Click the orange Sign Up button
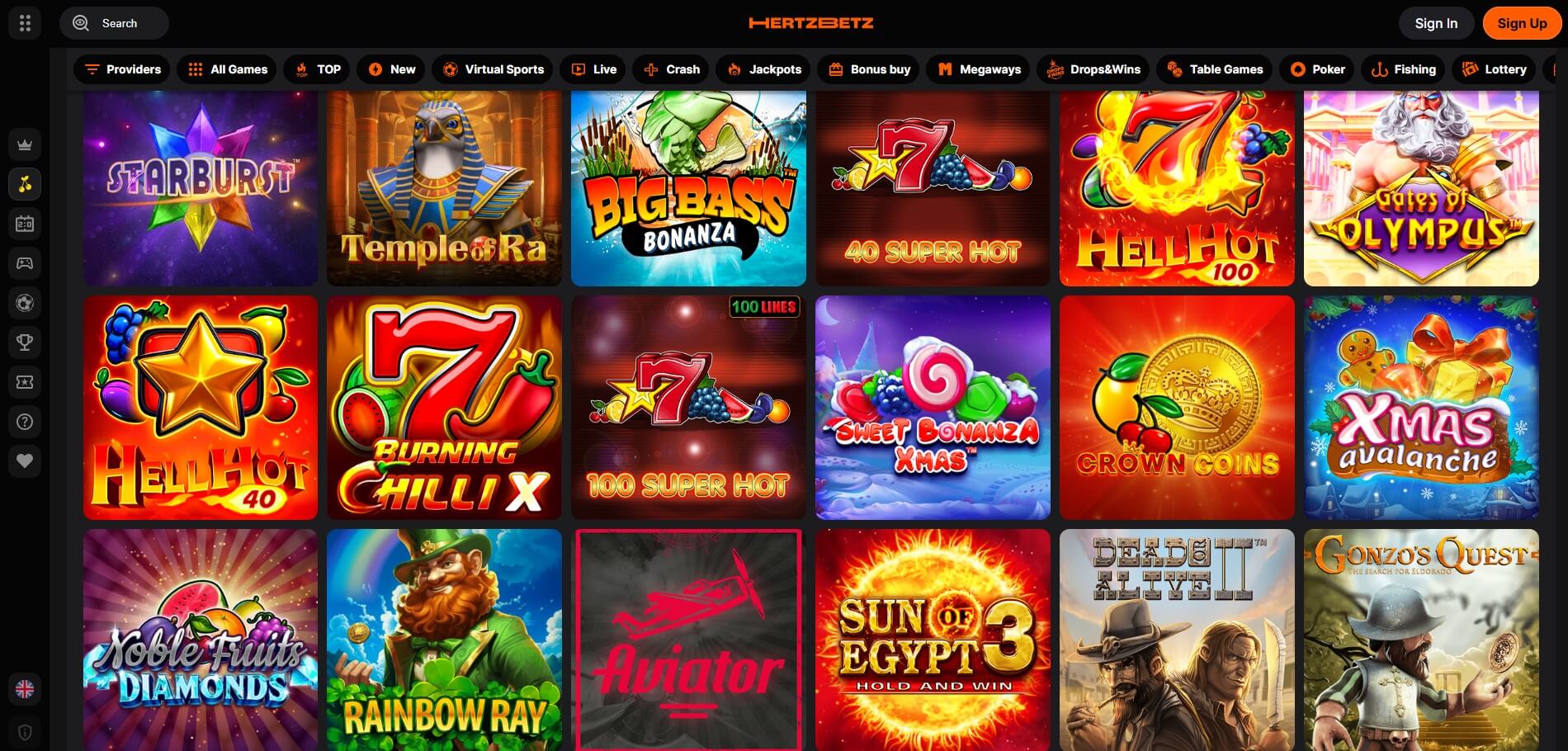Screen dimensions: 1568x751 (1522, 23)
